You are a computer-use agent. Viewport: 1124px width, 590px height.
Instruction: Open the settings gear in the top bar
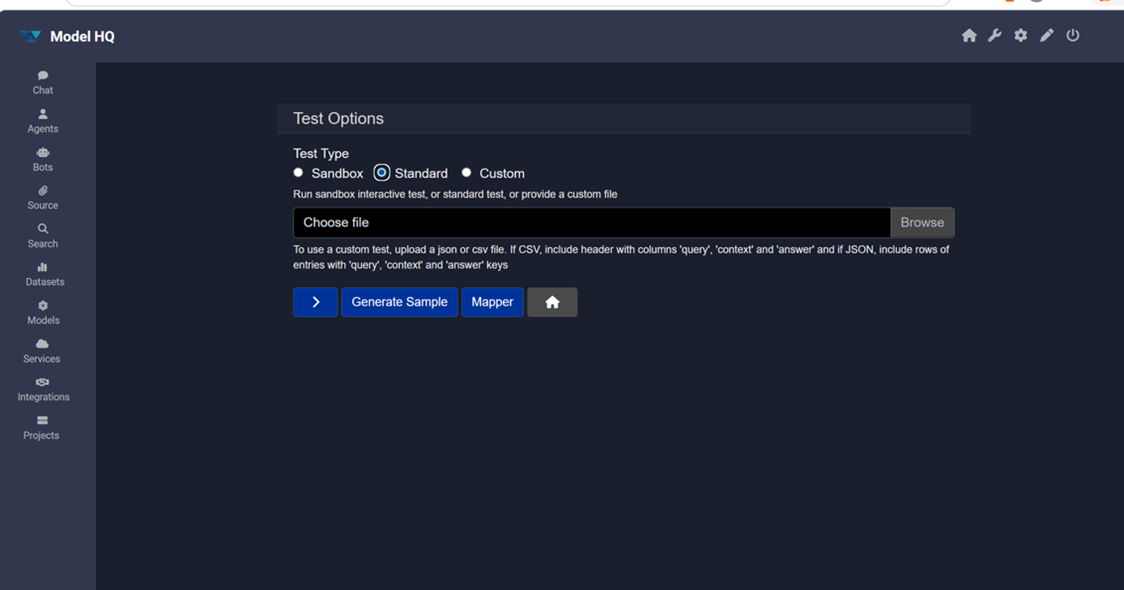[1020, 35]
